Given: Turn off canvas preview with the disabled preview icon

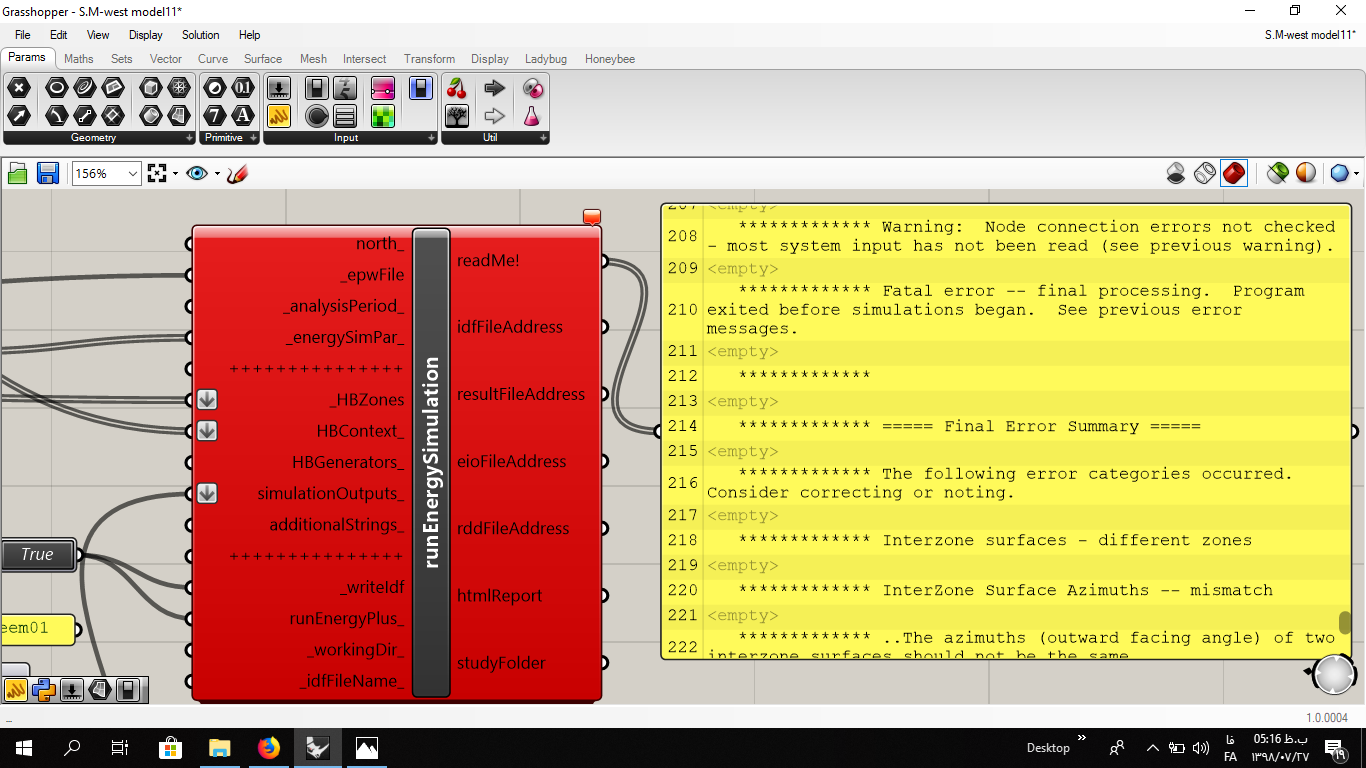Looking at the screenshot, I should click(1177, 174).
